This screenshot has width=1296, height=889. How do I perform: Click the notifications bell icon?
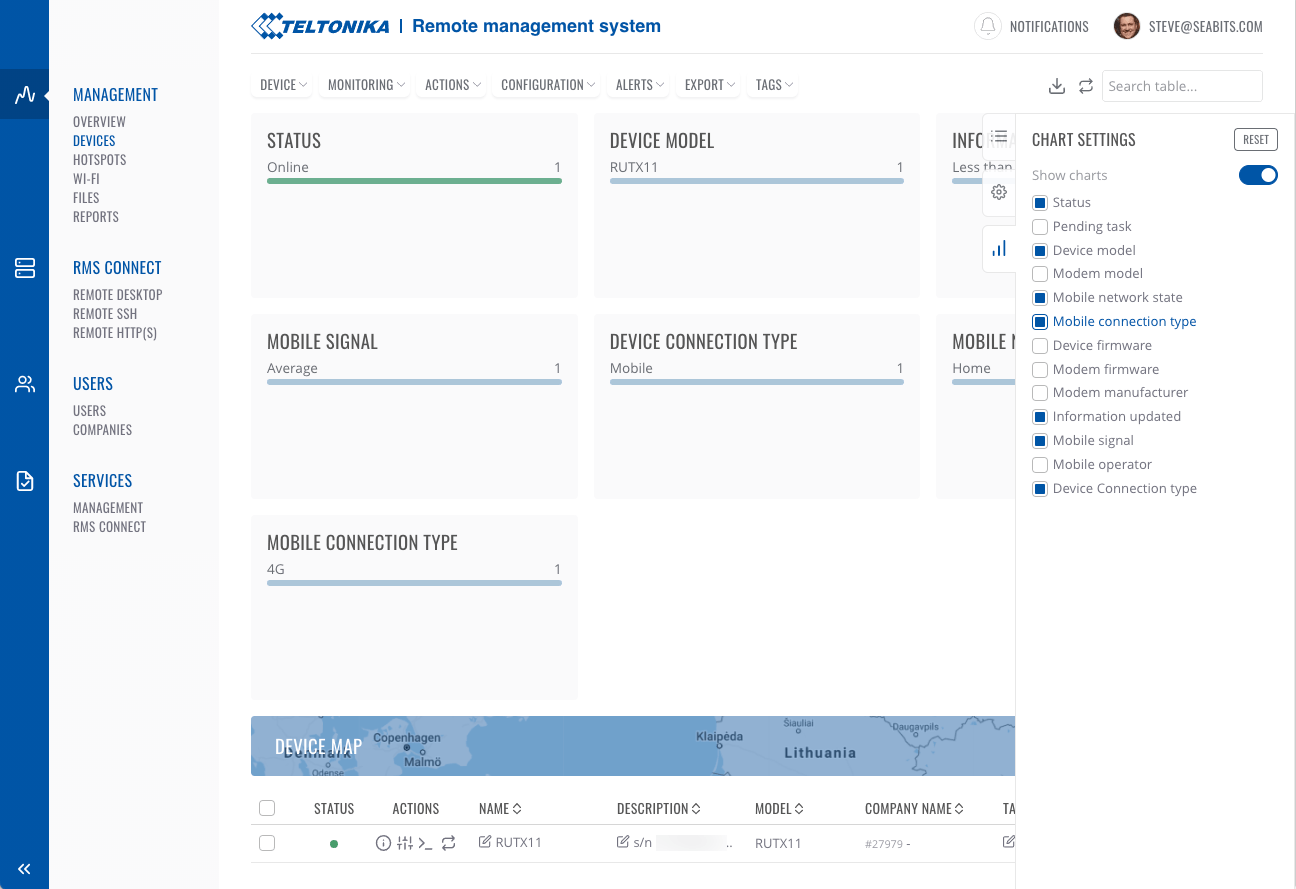coord(988,26)
